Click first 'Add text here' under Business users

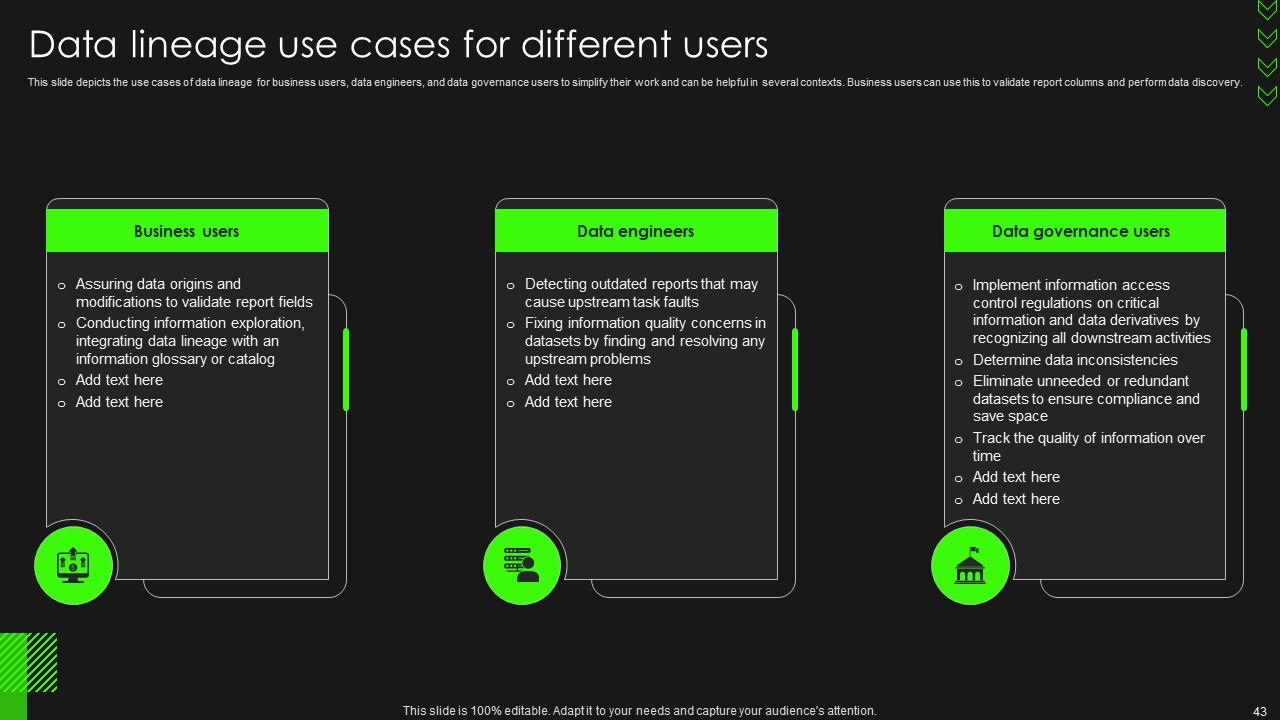point(119,380)
